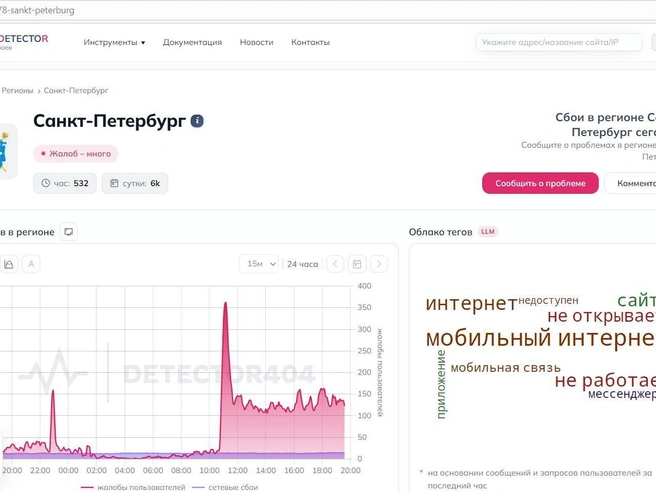Screen dimensions: 656x493
Task: Go to Документация page
Action: (192, 42)
